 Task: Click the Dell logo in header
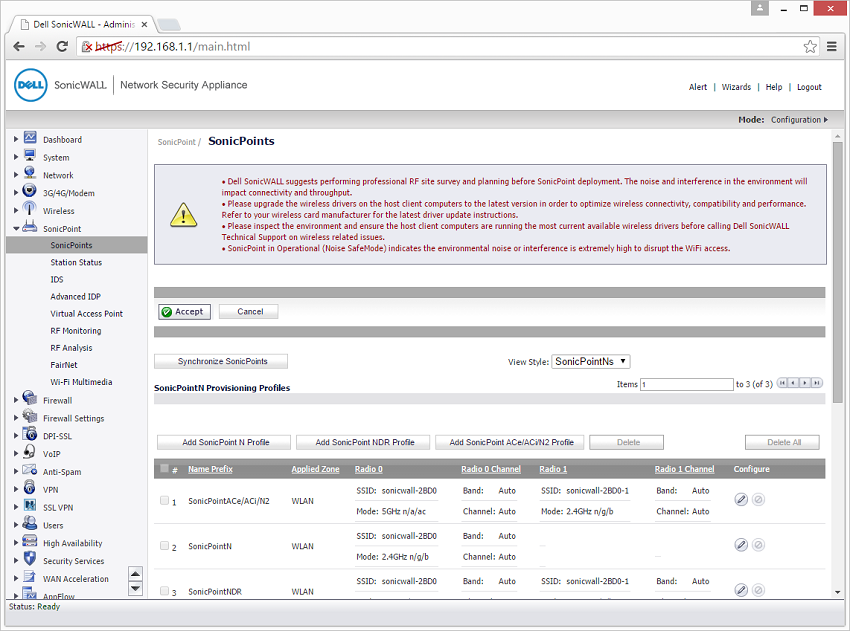(x=31, y=85)
